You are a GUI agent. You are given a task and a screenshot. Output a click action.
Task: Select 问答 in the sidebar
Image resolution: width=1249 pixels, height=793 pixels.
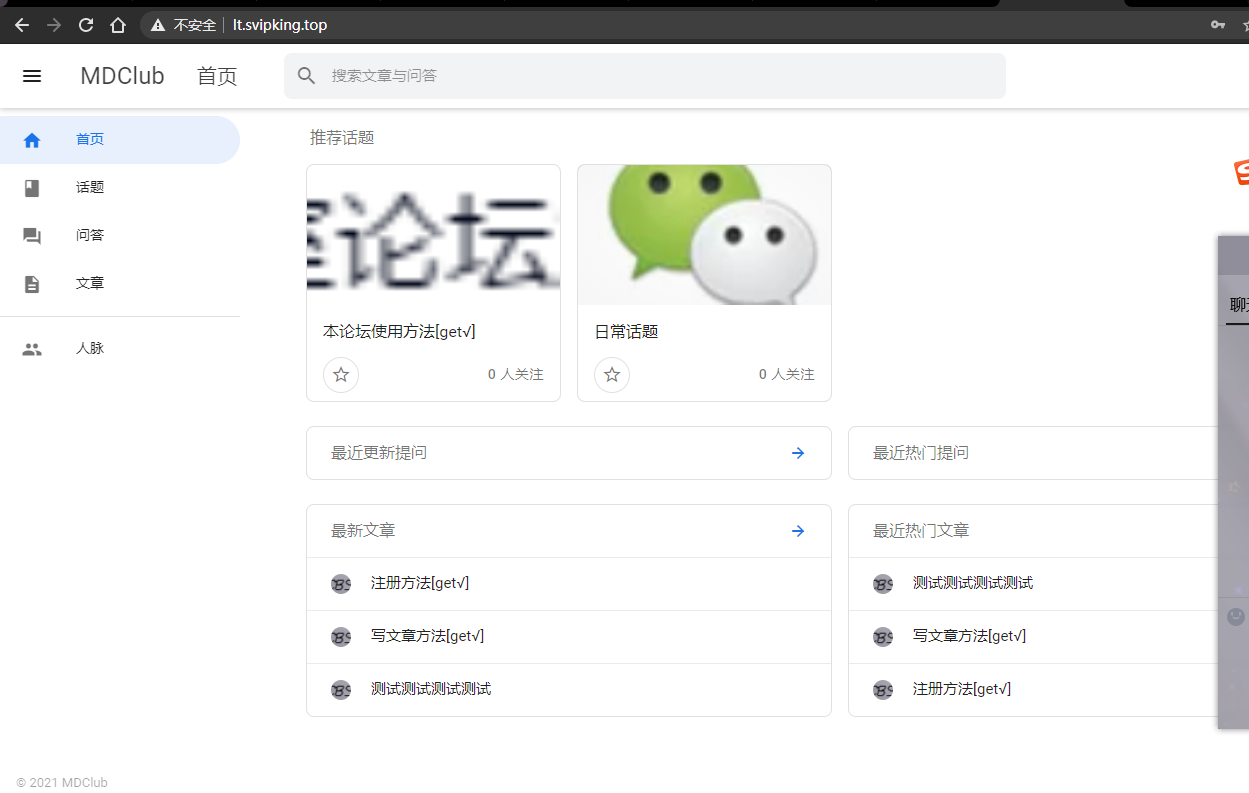120,236
